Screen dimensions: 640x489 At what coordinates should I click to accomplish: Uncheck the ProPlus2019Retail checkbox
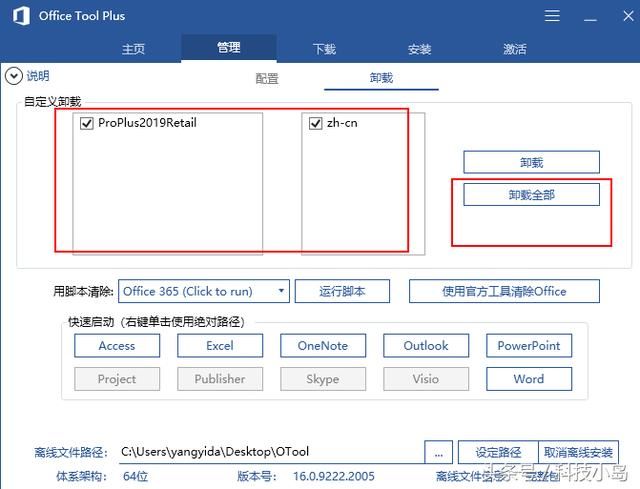click(87, 123)
